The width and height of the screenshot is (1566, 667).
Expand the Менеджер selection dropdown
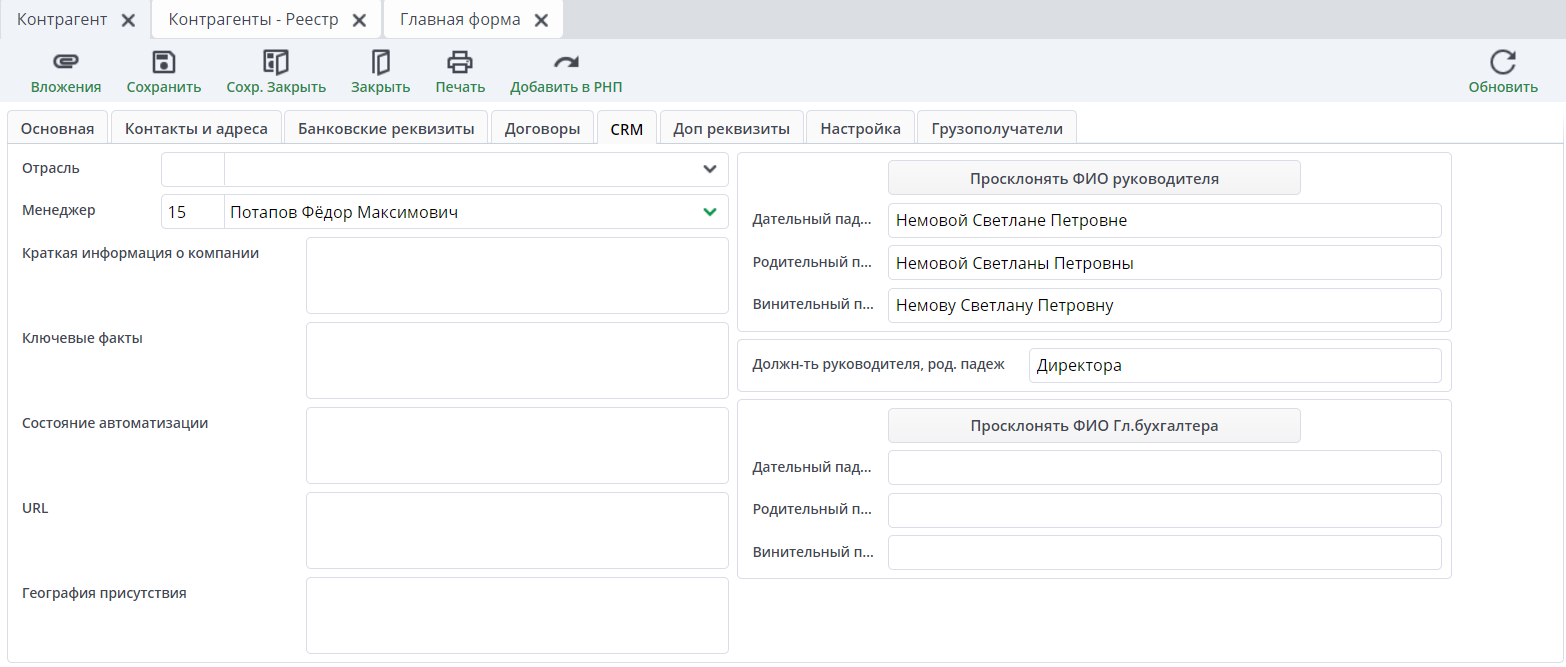[x=711, y=211]
